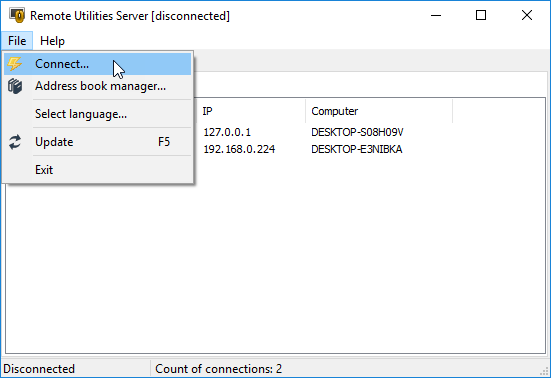Click the lightning bolt Connect icon

pos(15,64)
